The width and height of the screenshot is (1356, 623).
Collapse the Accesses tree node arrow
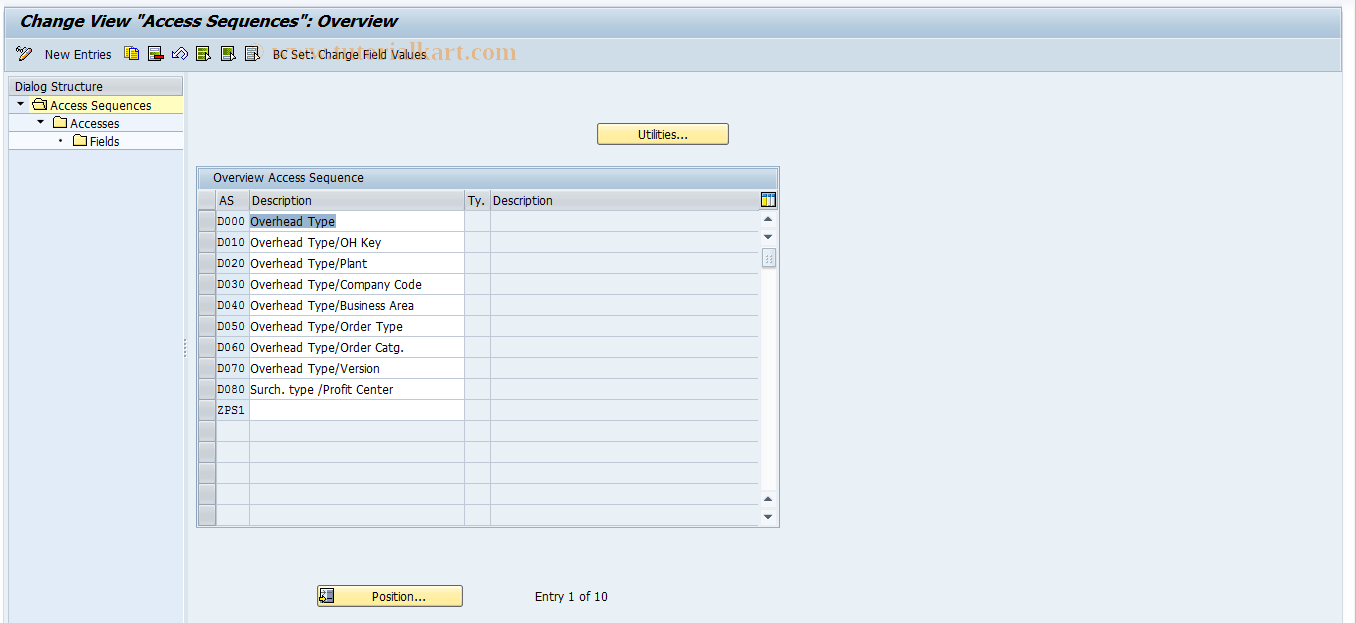tap(40, 122)
